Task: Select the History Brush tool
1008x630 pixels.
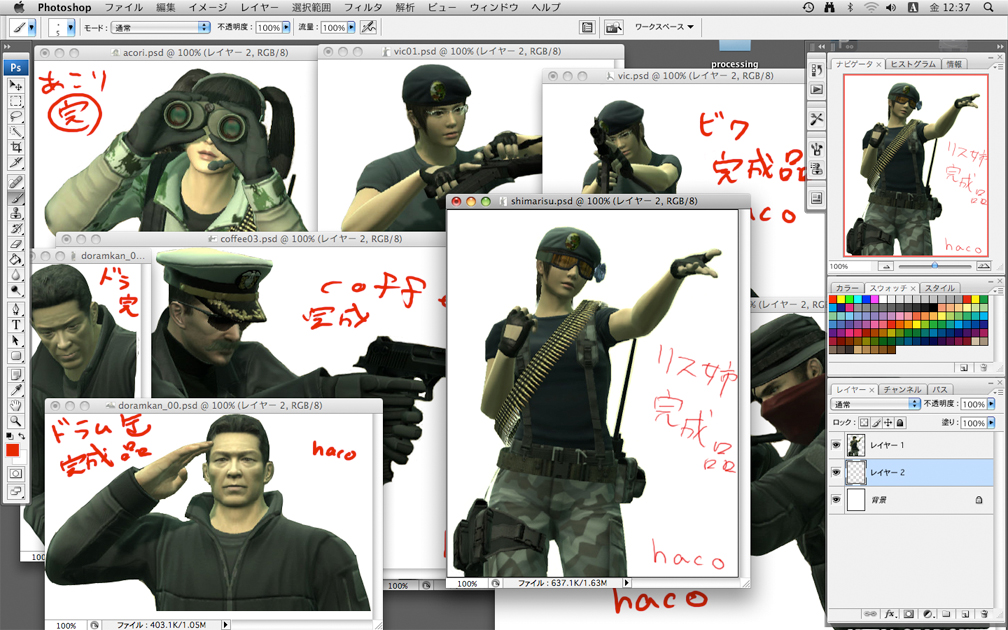Action: [15, 228]
